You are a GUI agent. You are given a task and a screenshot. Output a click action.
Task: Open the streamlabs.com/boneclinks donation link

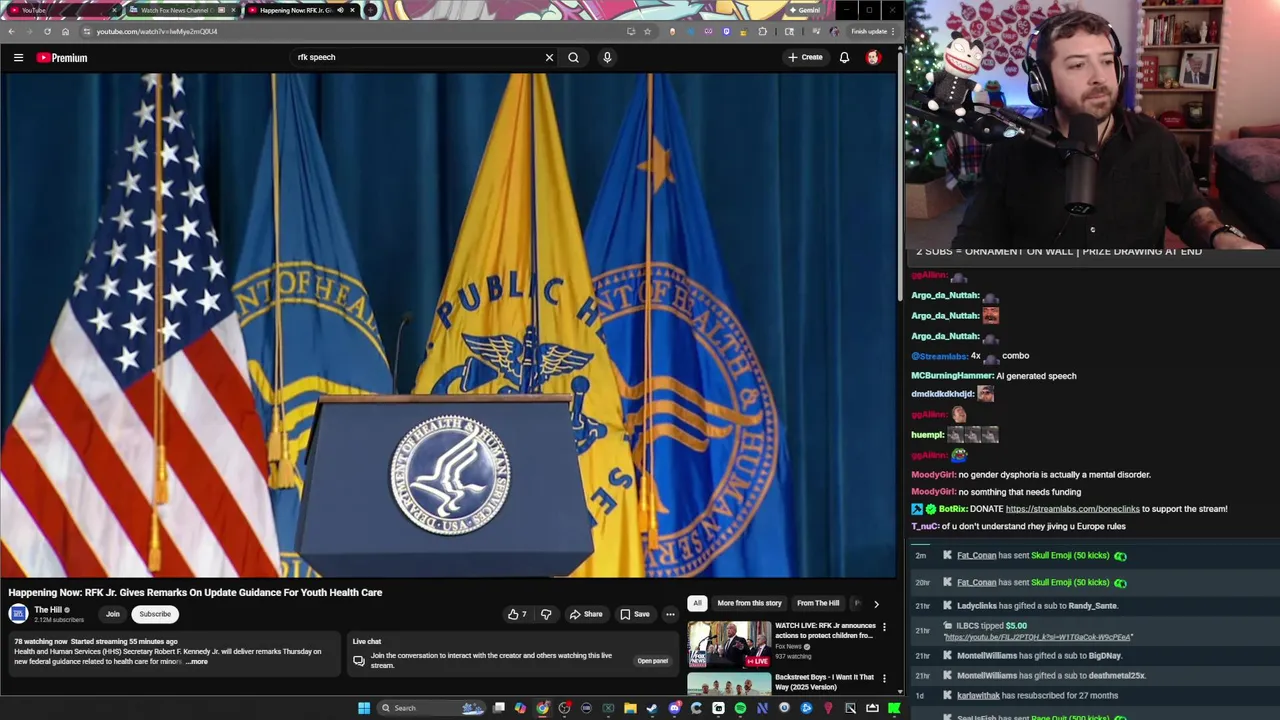(1072, 509)
